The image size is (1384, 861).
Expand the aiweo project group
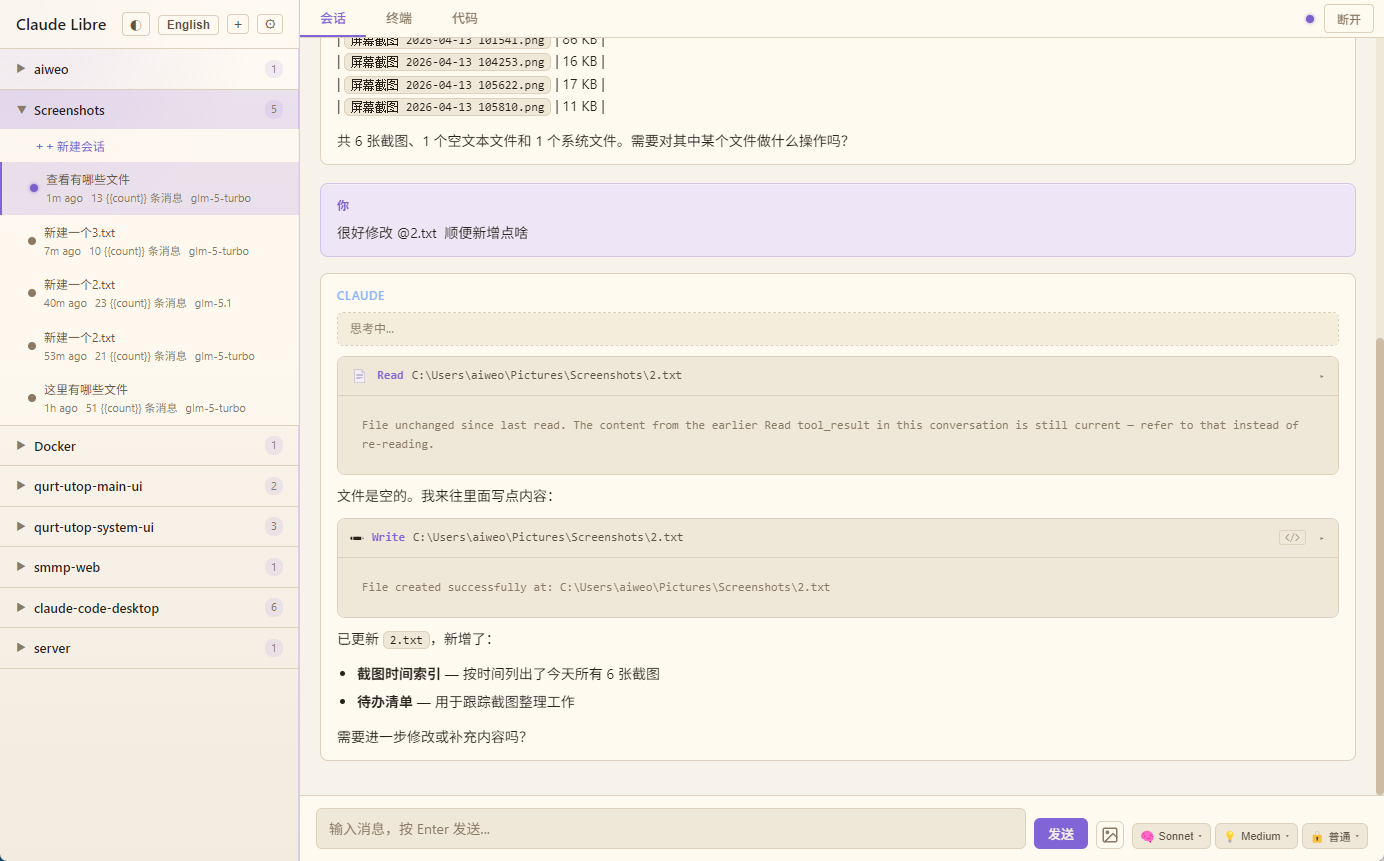[149, 69]
